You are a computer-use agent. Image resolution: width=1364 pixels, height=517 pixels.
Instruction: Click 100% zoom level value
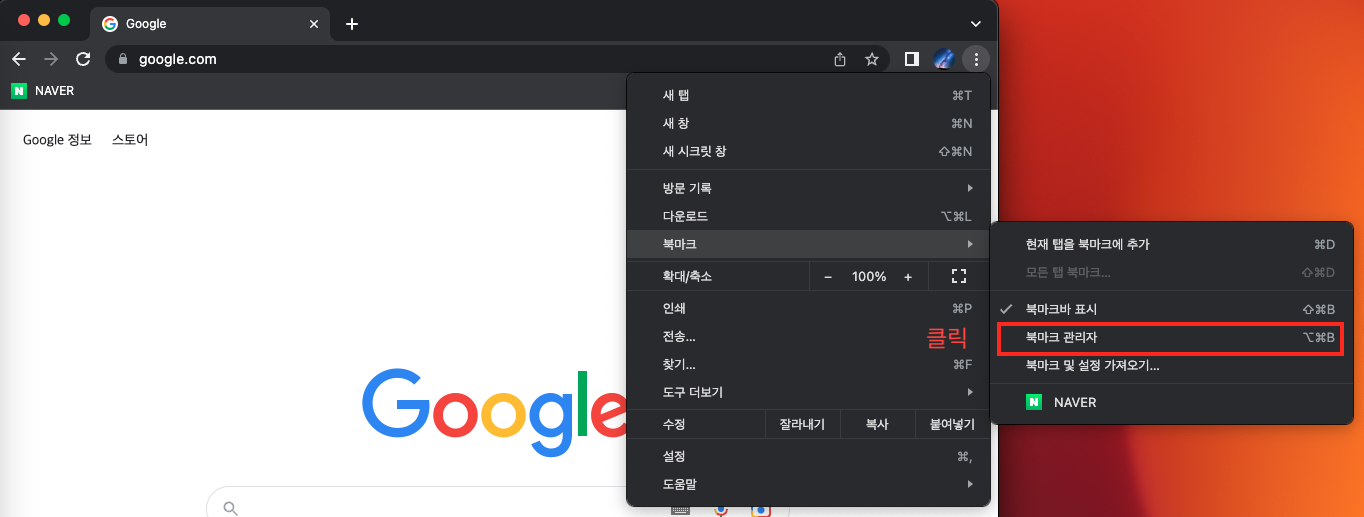pos(869,276)
